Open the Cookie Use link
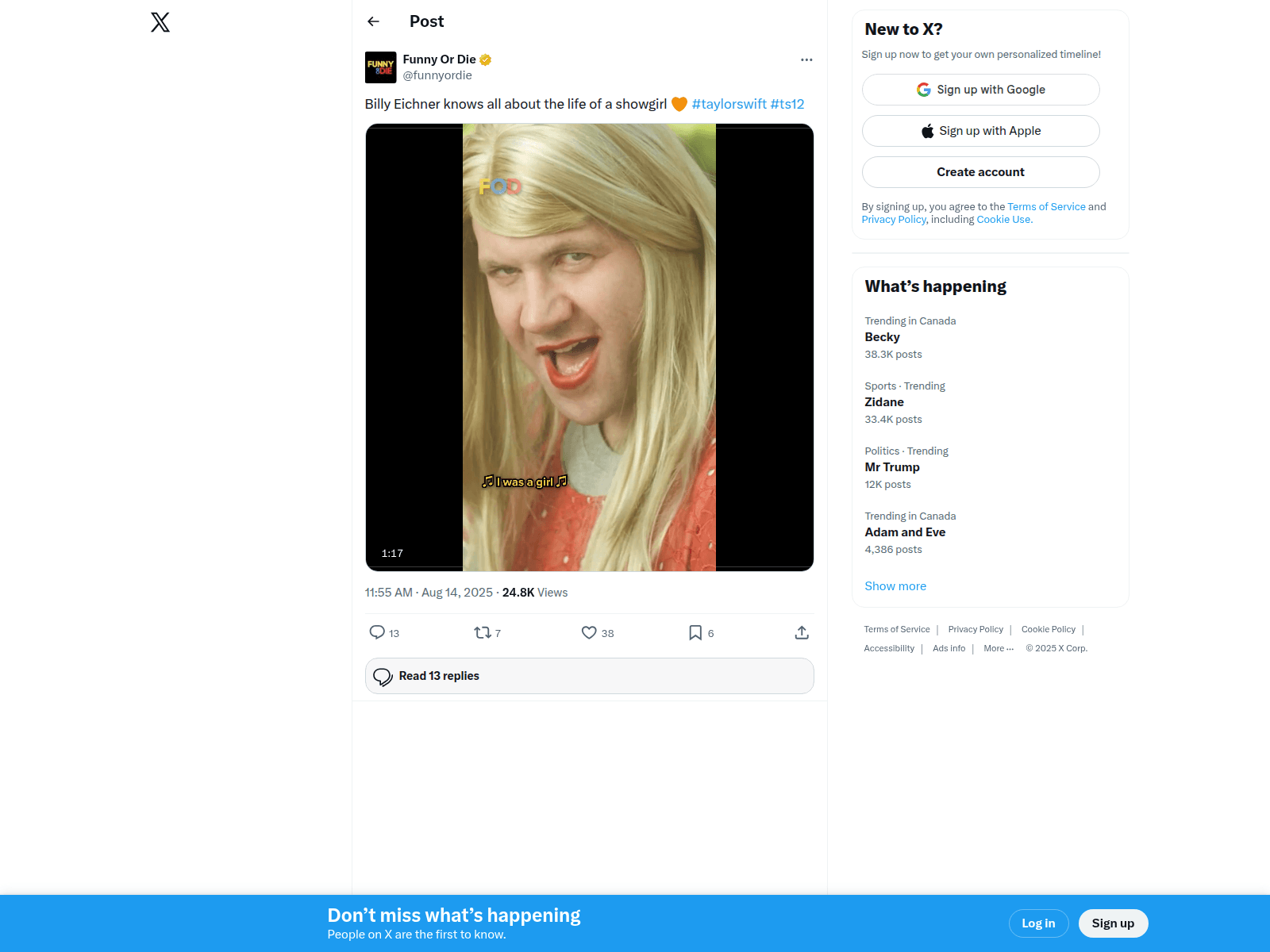This screenshot has width=1270, height=952. pos(1003,220)
